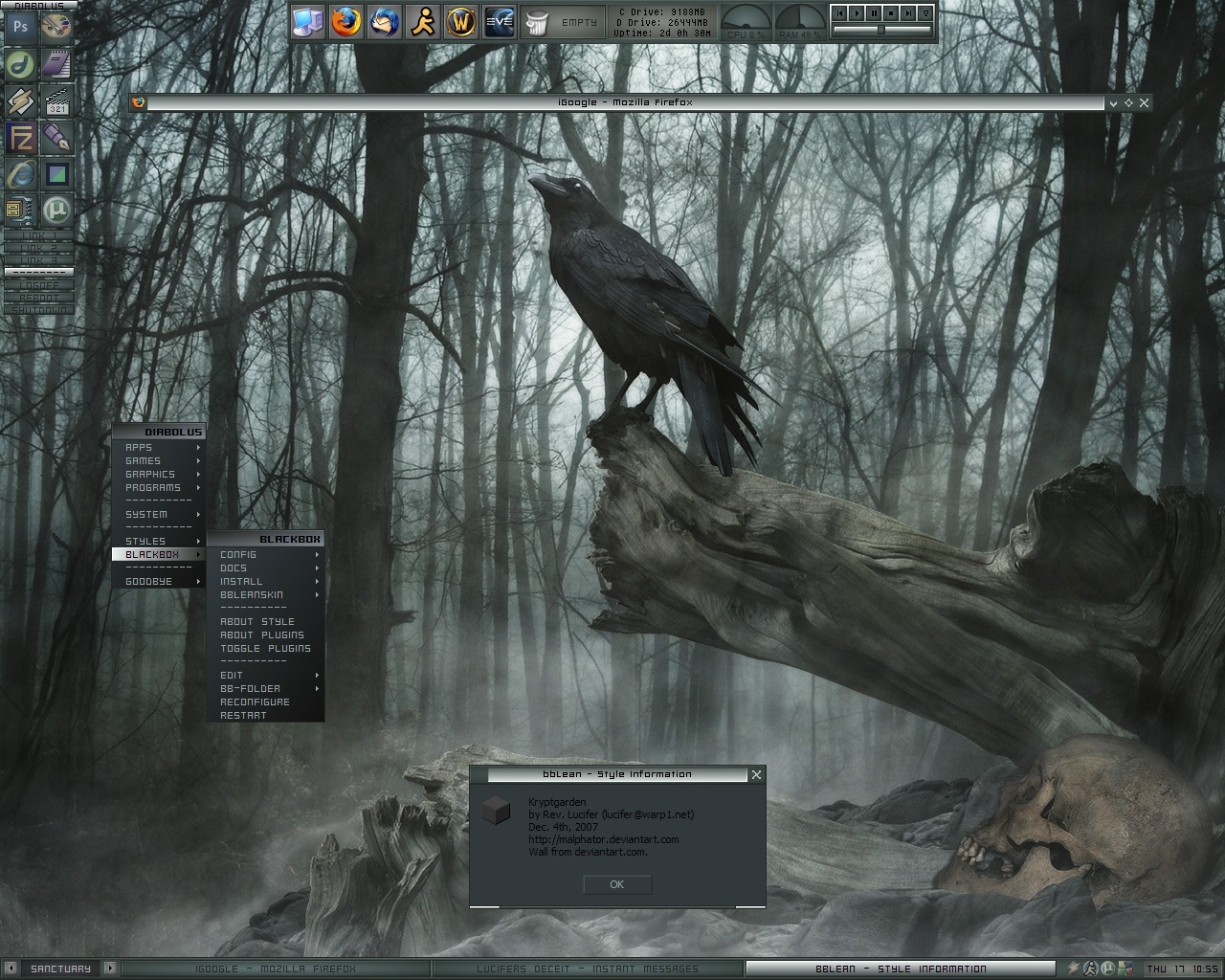Open the purple fountain pen icon
Viewport: 1225px width, 980px height.
pos(57,138)
